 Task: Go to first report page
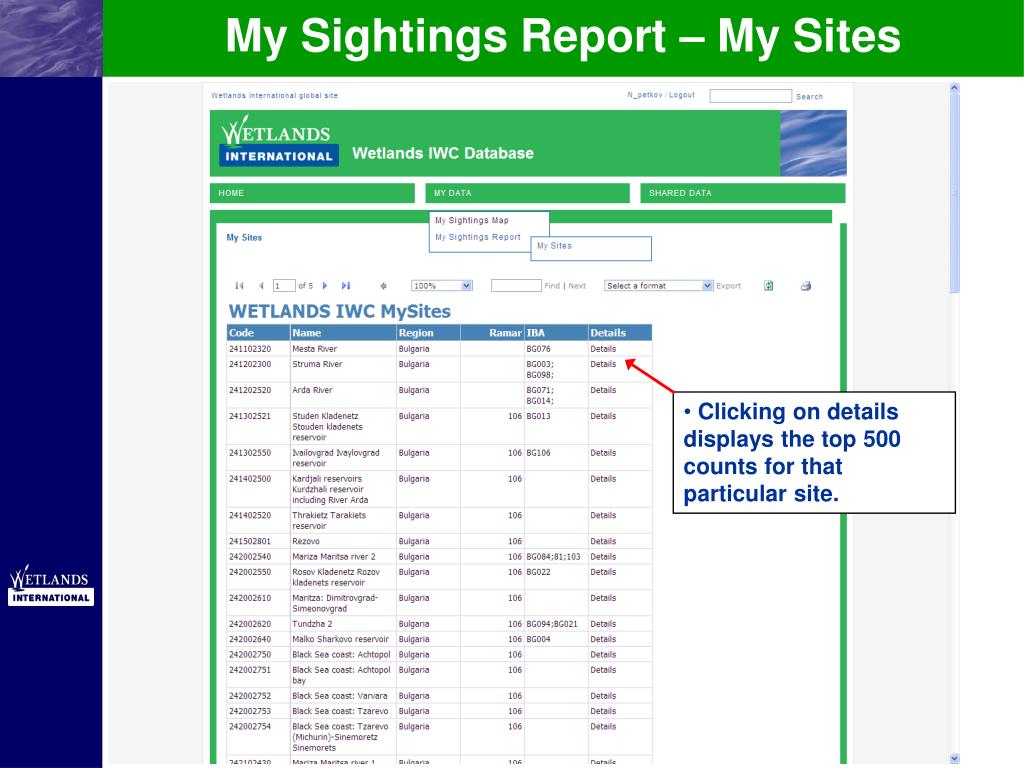tap(240, 285)
